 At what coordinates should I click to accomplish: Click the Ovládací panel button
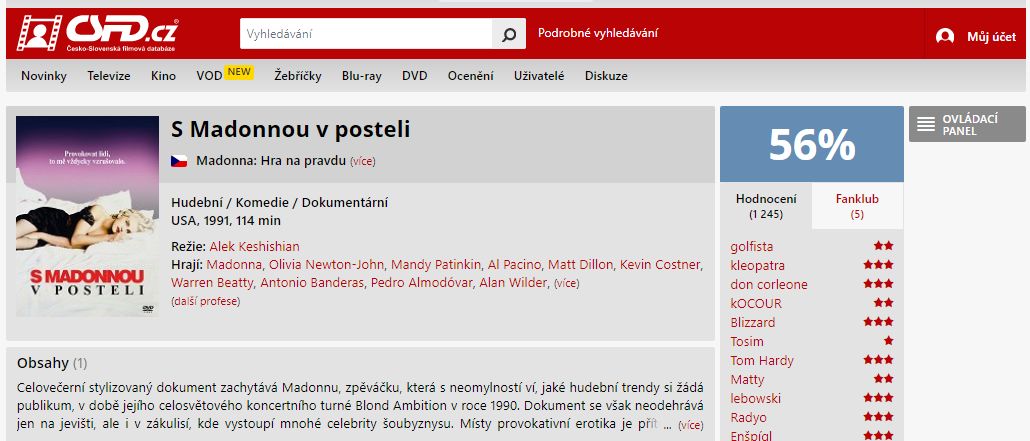point(967,124)
